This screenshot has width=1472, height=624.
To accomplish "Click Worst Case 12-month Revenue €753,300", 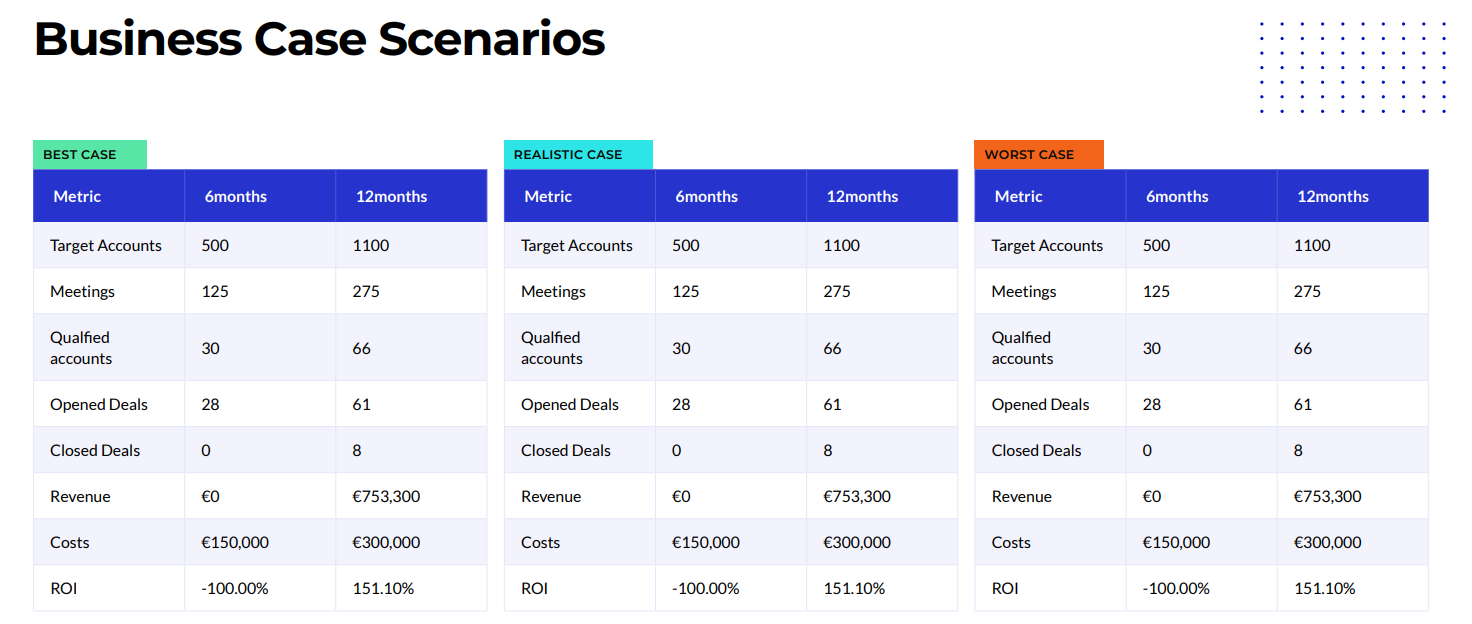I will tap(1328, 496).
